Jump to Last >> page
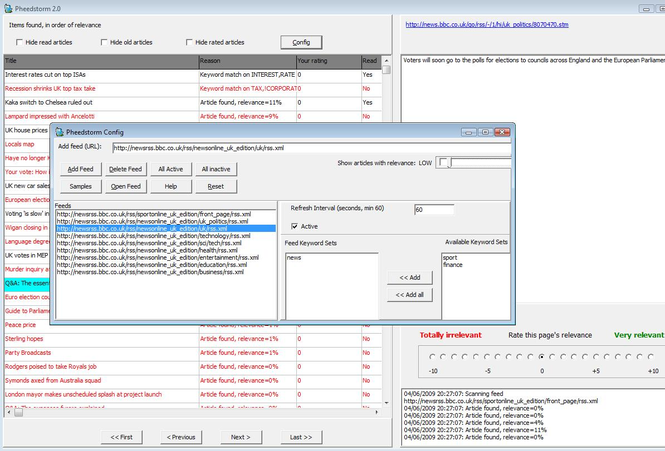665x451 pixels. (301, 437)
